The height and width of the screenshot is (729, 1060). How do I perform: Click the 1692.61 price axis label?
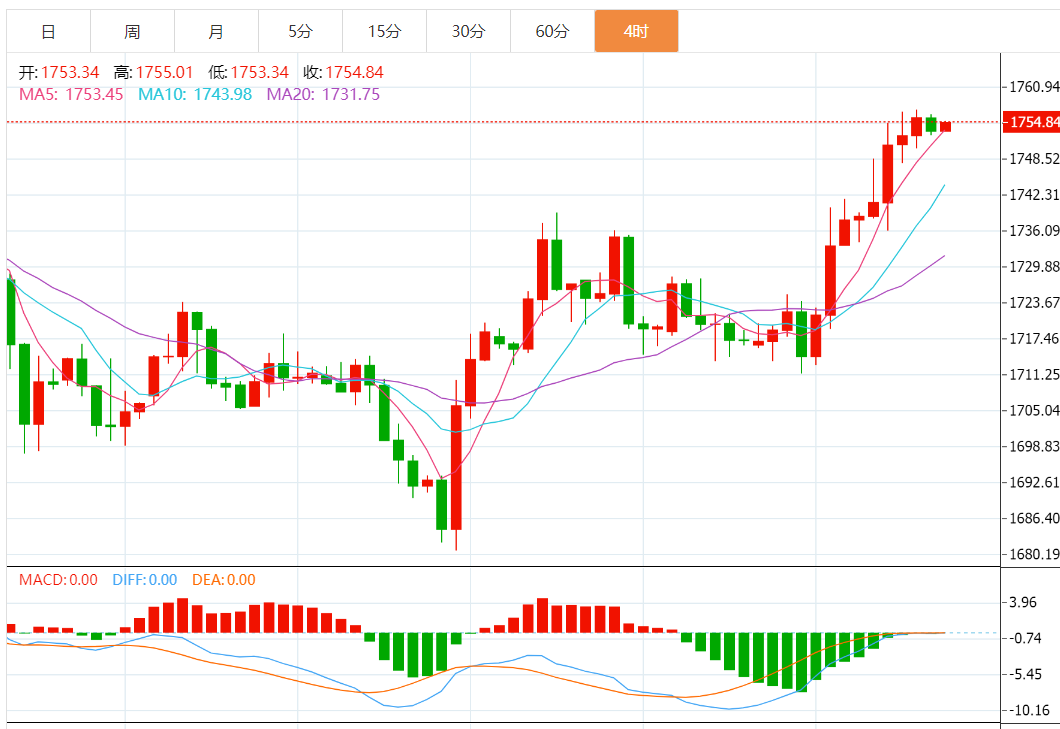click(1034, 482)
